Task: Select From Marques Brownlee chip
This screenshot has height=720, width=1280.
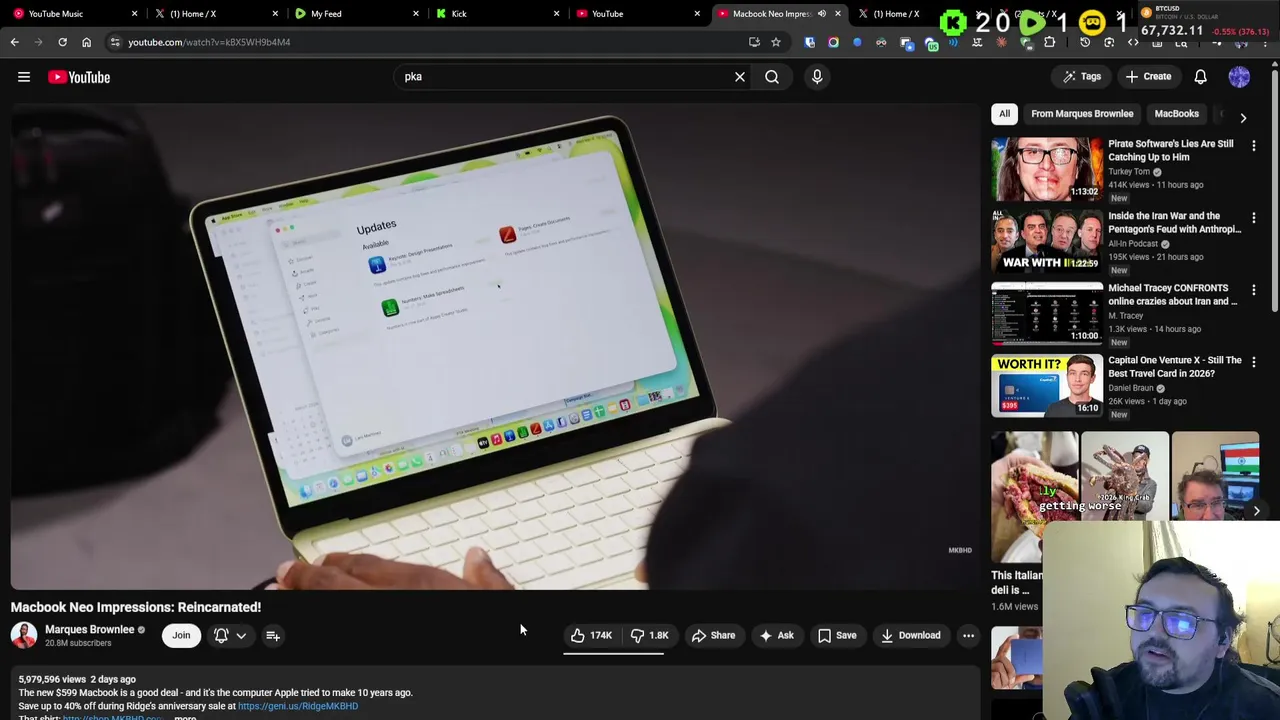Action: 1082,114
